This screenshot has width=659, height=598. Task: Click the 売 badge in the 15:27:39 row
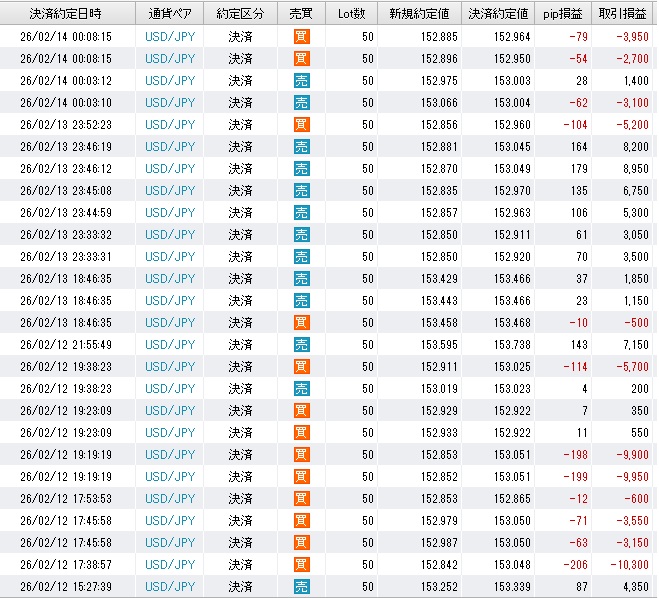301,586
